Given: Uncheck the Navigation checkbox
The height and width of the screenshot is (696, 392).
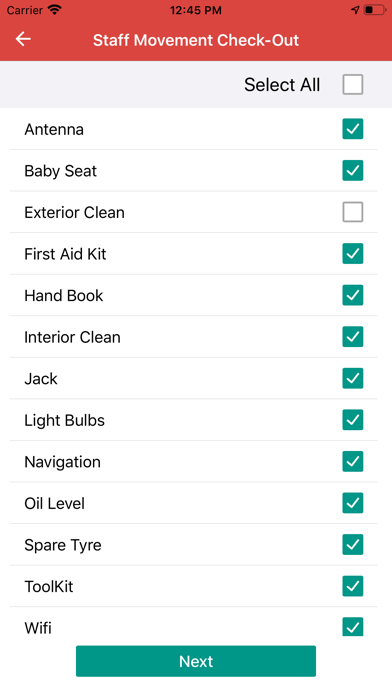Looking at the screenshot, I should pyautogui.click(x=352, y=462).
